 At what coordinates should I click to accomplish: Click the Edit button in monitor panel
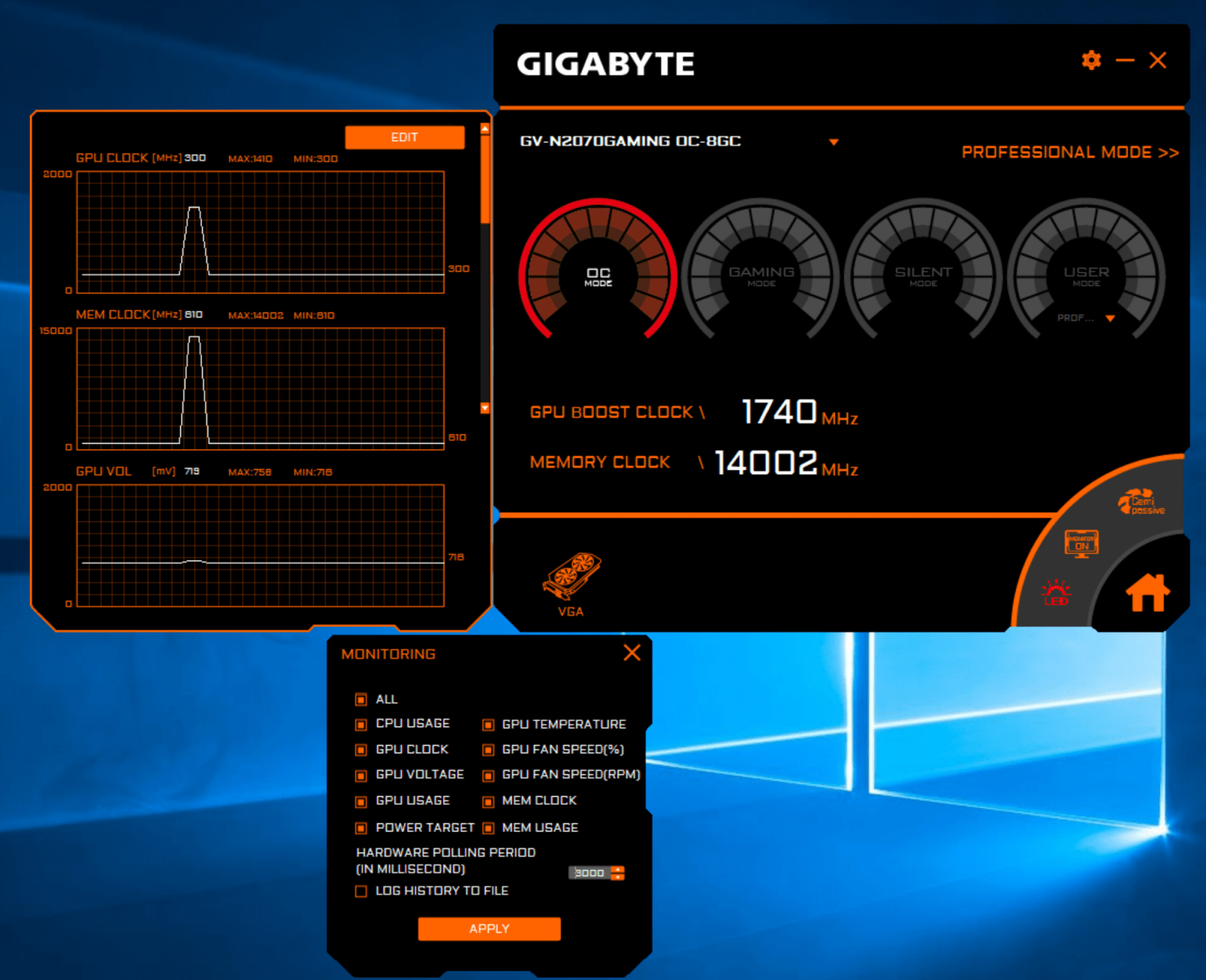tap(404, 137)
